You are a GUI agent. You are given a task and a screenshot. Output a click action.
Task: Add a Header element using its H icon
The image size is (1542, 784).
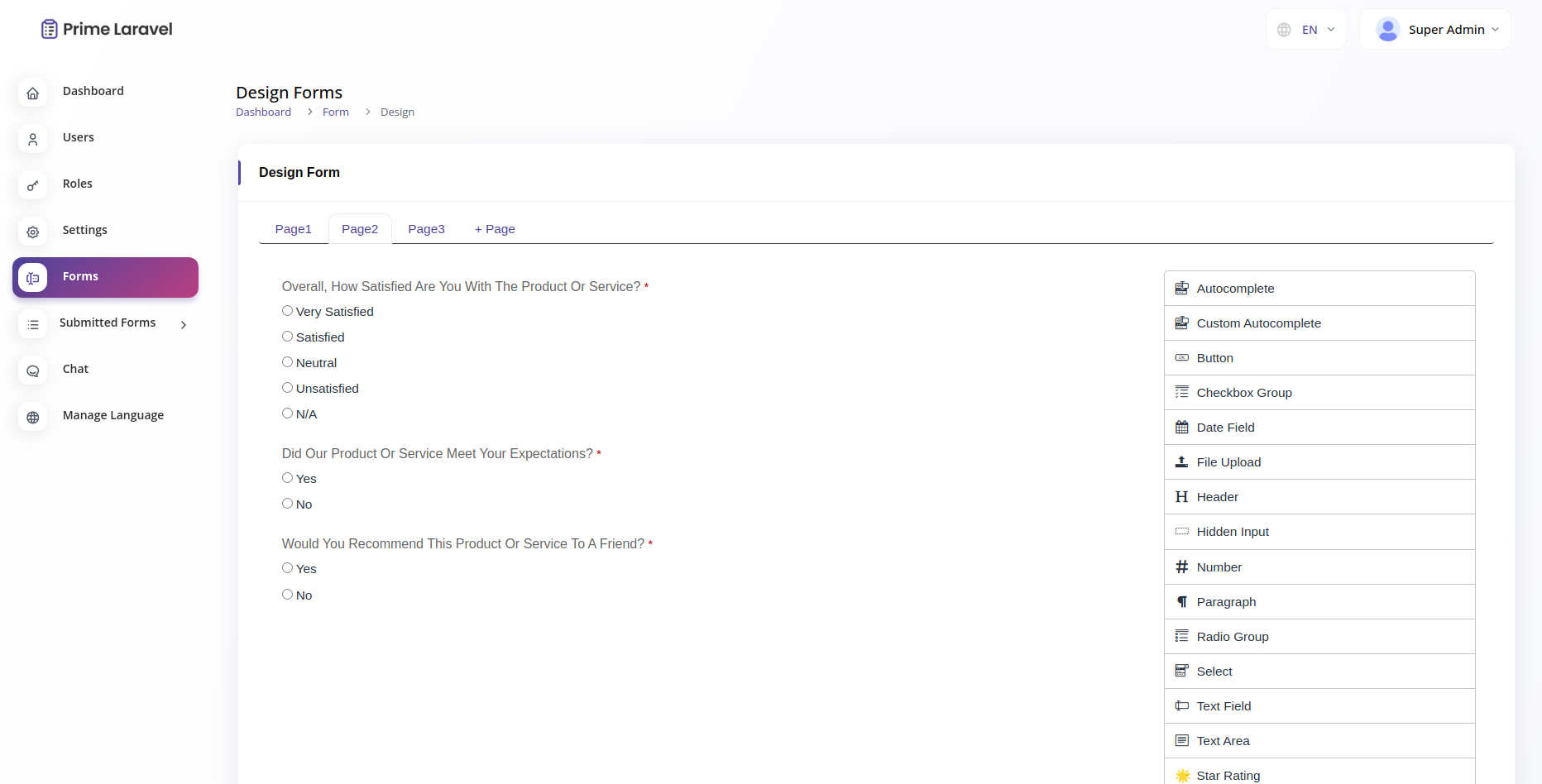(x=1182, y=496)
